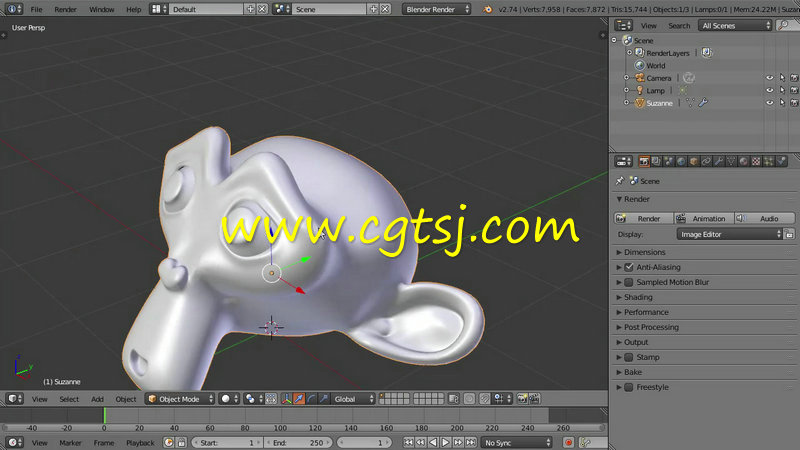Open the Object properties tab (orange cube)
The height and width of the screenshot is (450, 800).
[693, 162]
